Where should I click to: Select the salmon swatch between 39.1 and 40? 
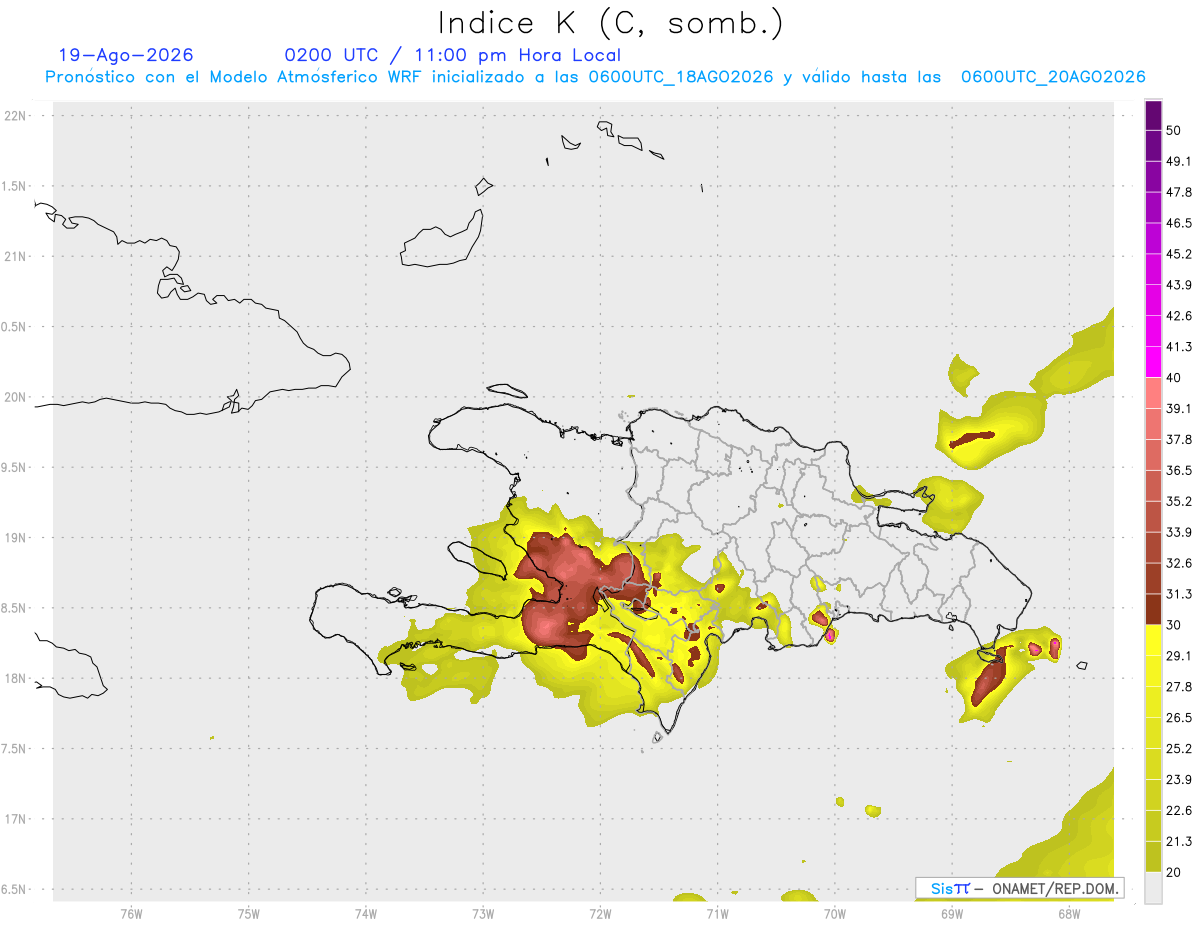pyautogui.click(x=1154, y=393)
